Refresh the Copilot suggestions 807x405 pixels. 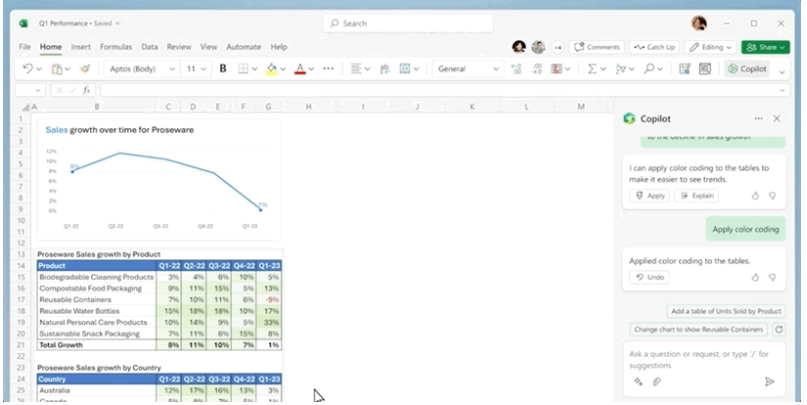pos(779,329)
